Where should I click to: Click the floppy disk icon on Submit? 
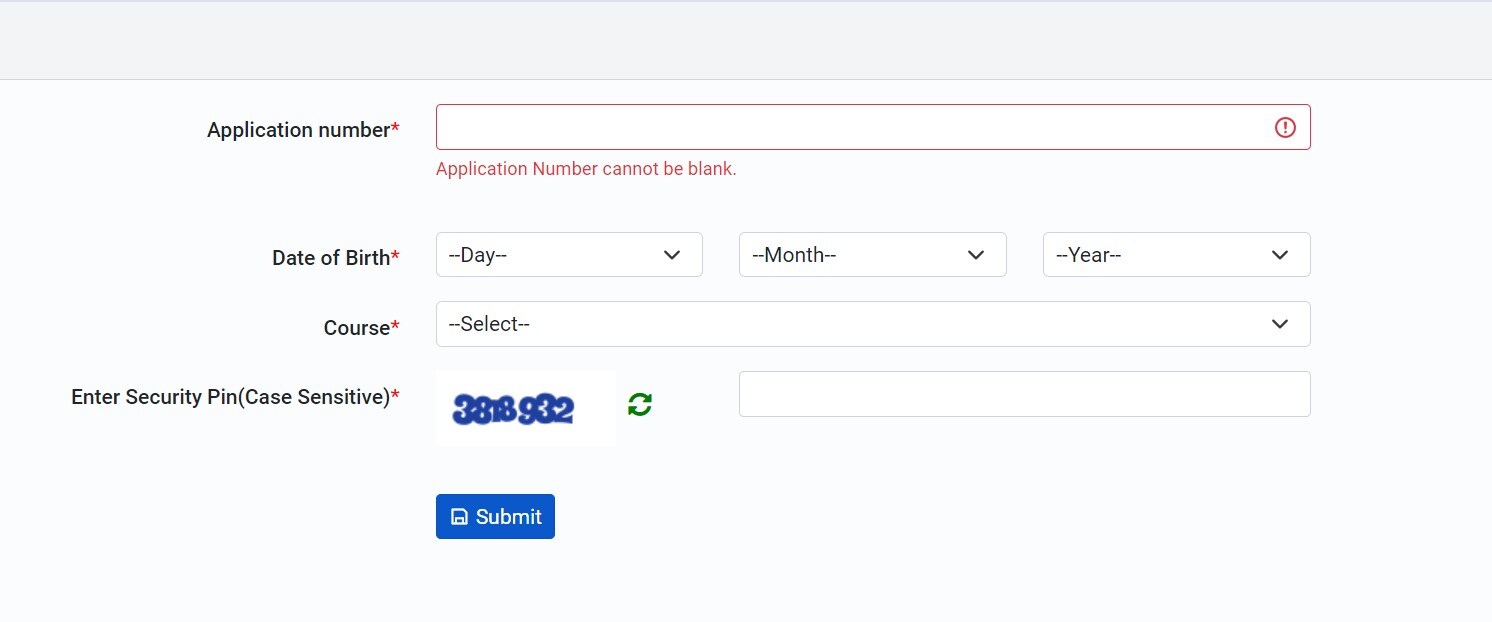pyautogui.click(x=459, y=517)
